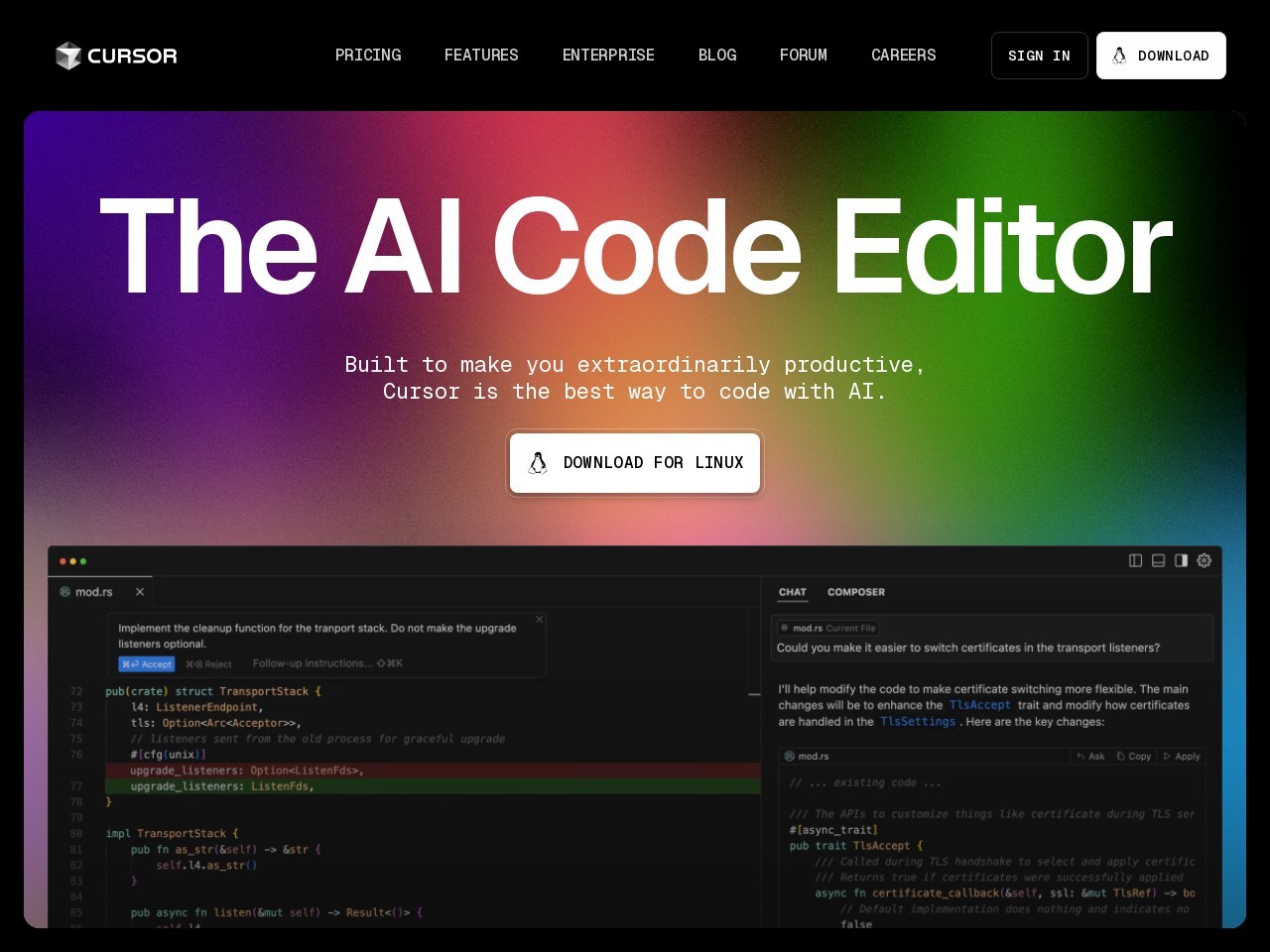The width and height of the screenshot is (1270, 952).
Task: Click the code line "pub fn as_str(&self) -> &str {"
Action: [226, 850]
